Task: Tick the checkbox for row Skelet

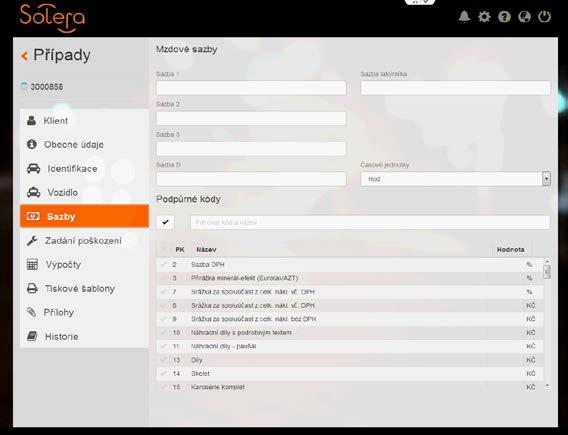Action: coord(164,373)
